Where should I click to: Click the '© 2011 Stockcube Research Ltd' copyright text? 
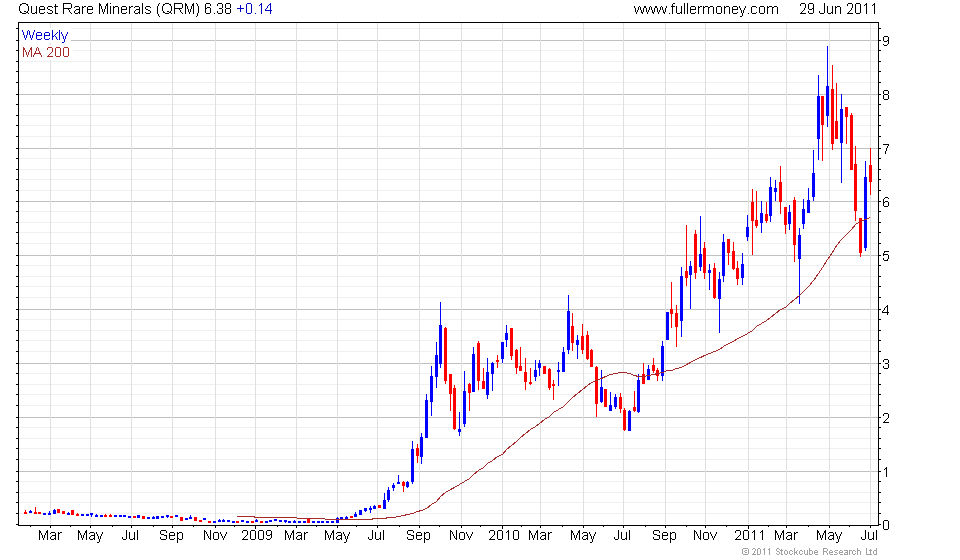pyautogui.click(x=809, y=552)
